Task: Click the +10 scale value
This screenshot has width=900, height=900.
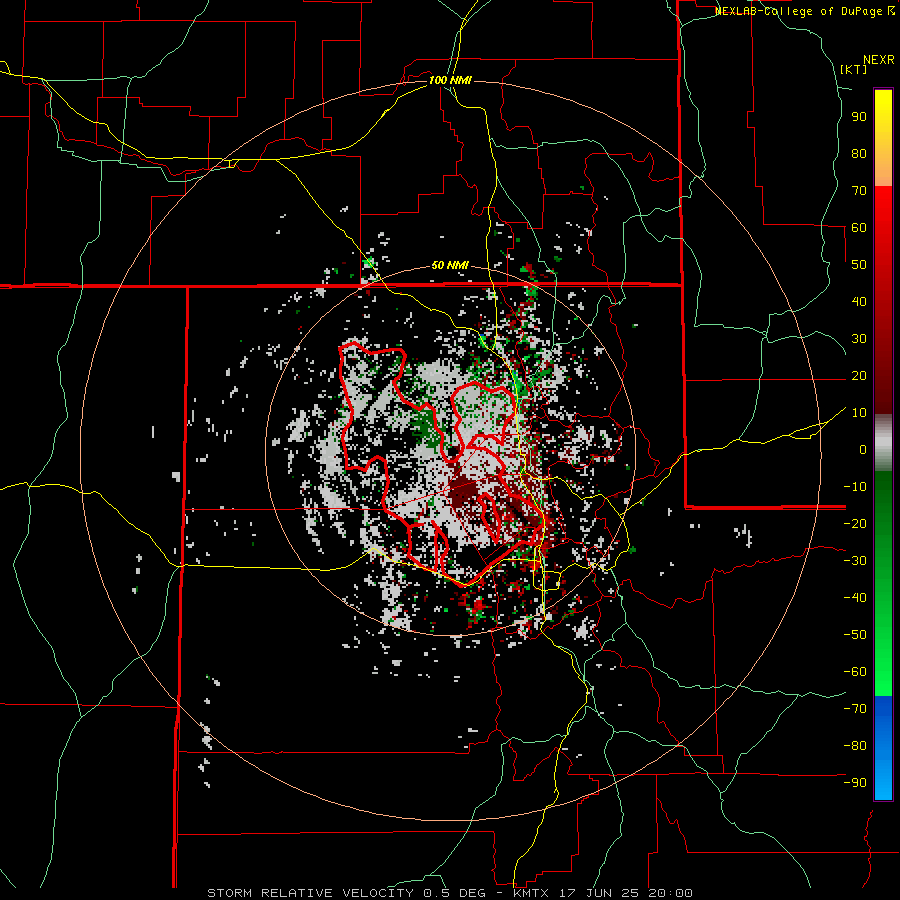Action: pyautogui.click(x=859, y=413)
